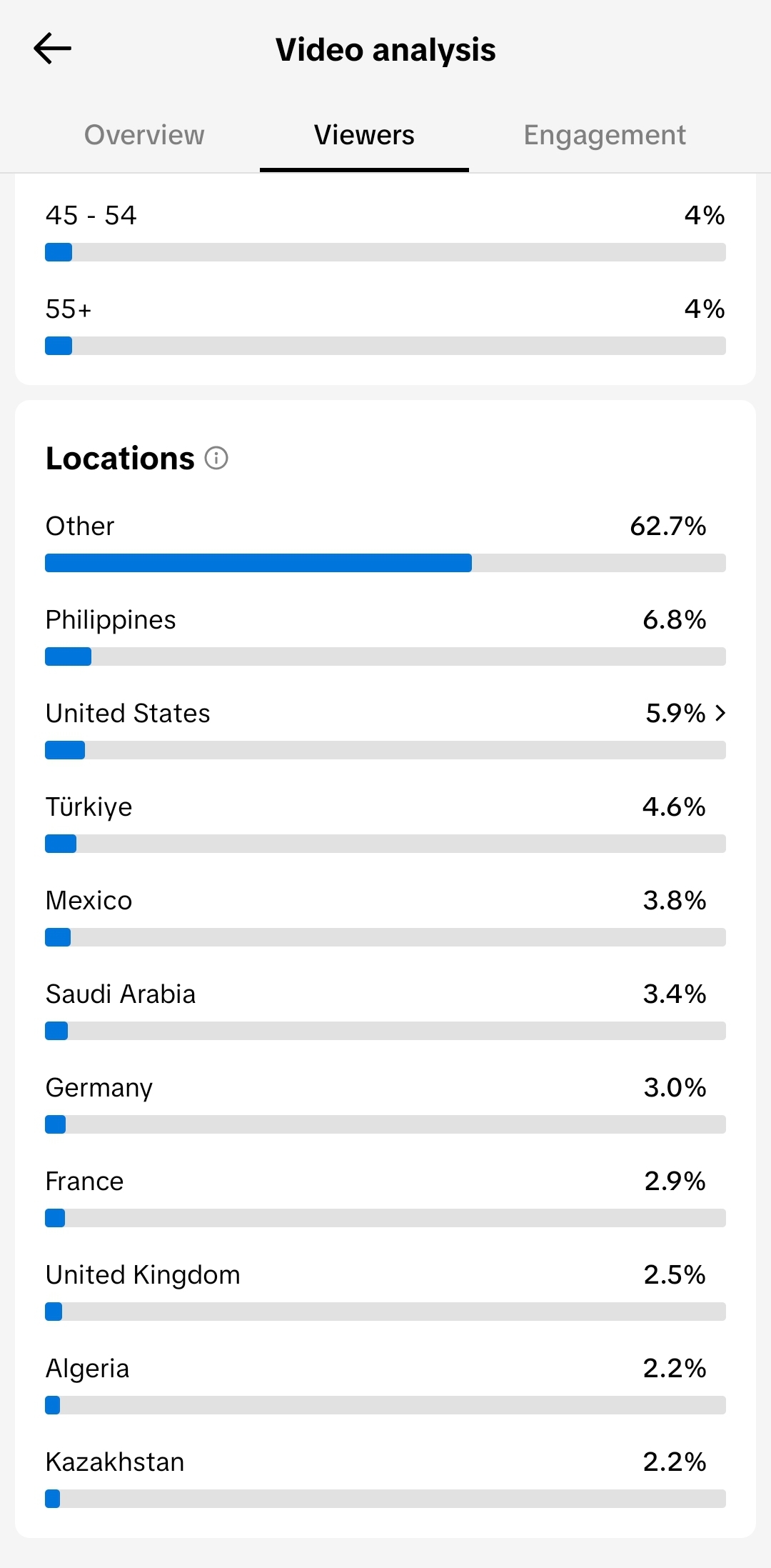Viewport: 771px width, 1568px height.
Task: Tap the Saudi Arabia location entry
Action: tap(385, 1009)
